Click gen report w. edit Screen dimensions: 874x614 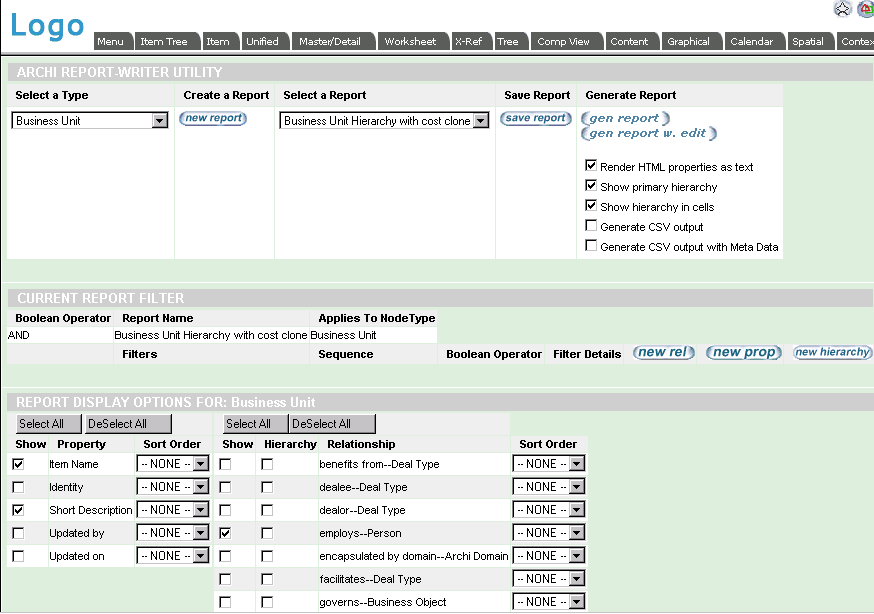(x=646, y=132)
